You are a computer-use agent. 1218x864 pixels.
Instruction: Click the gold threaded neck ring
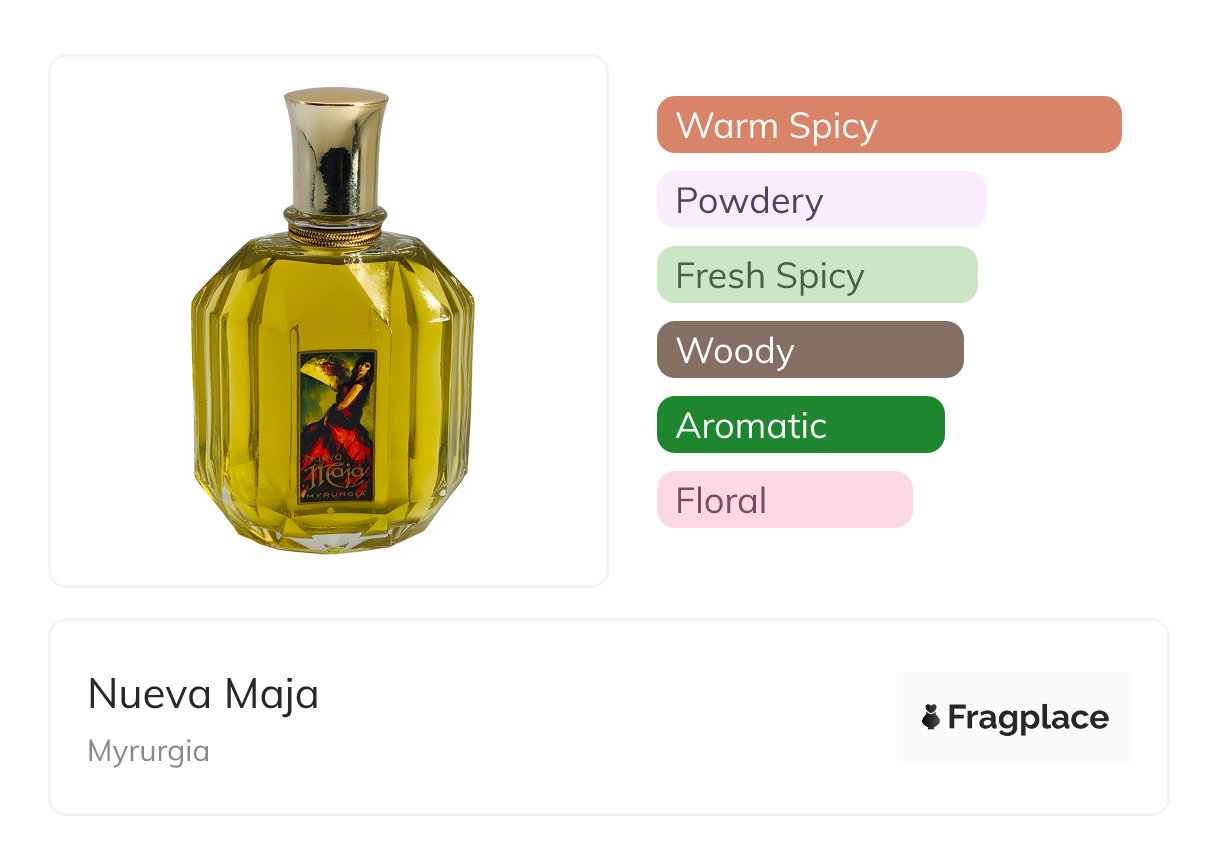click(x=335, y=235)
